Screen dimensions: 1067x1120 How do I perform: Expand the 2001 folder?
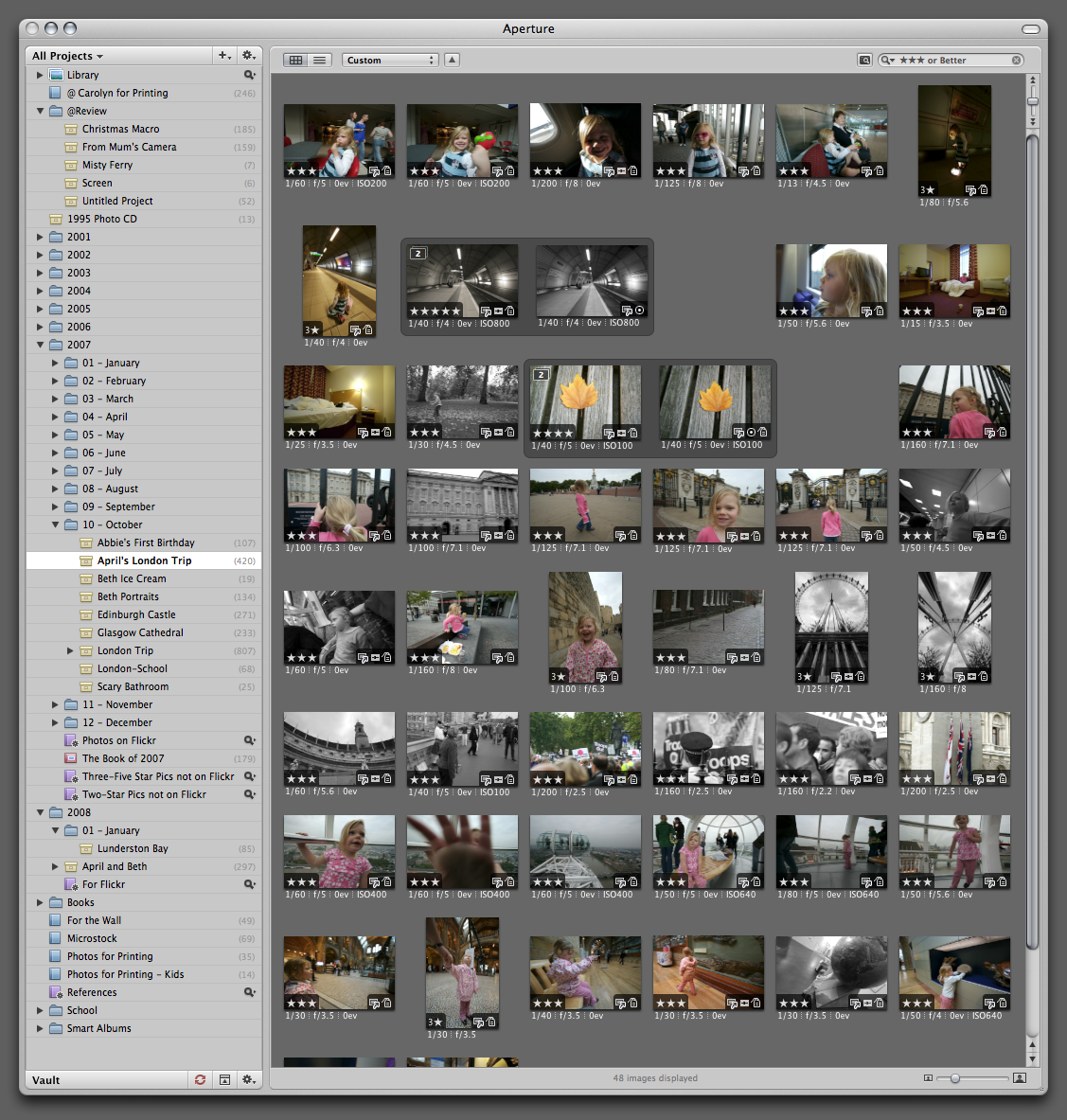coord(40,237)
